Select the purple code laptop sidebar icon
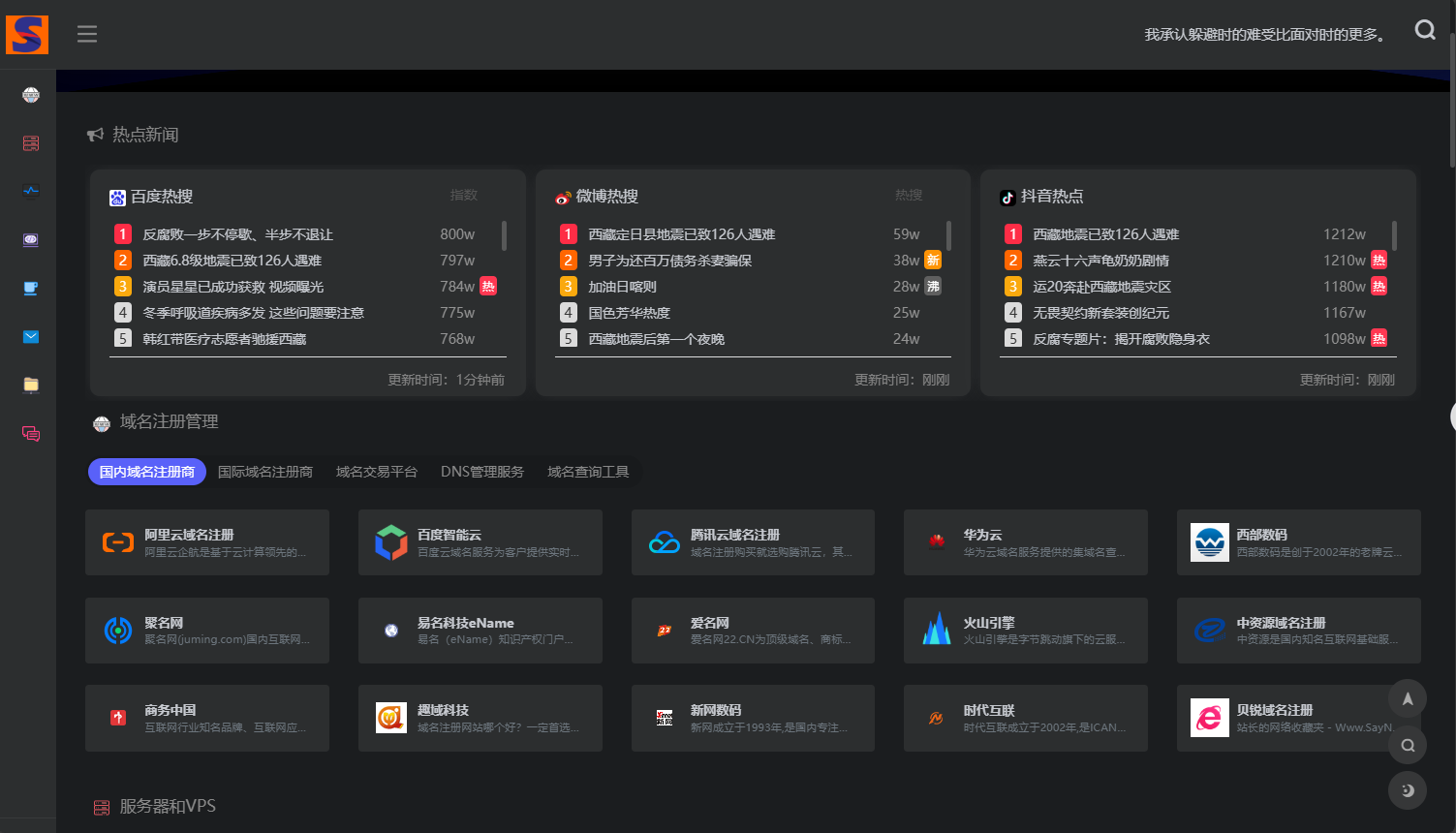 point(31,239)
